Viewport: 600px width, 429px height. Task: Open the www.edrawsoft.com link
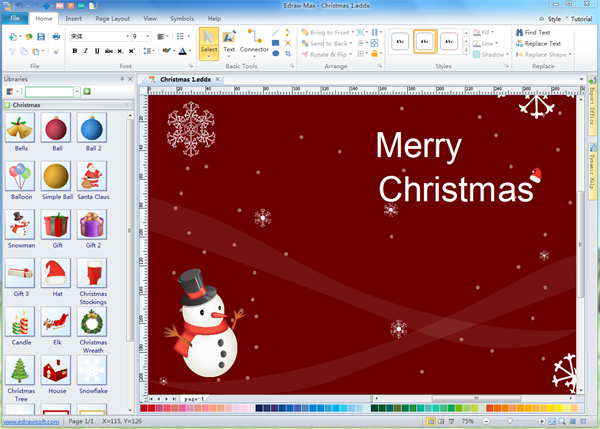pos(31,421)
